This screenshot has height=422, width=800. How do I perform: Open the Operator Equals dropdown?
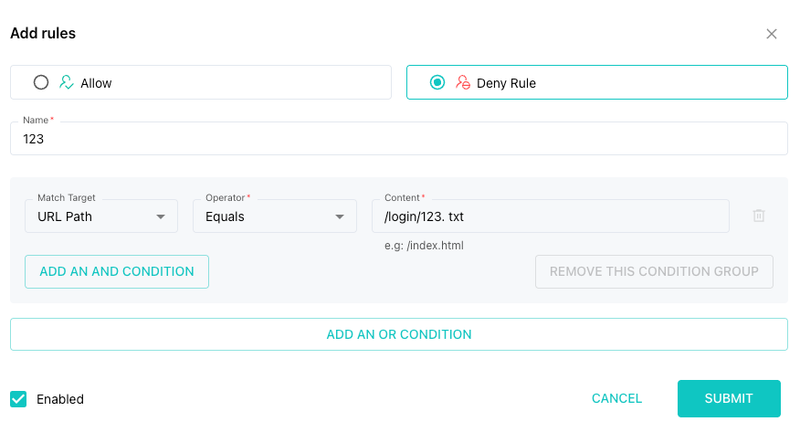click(274, 216)
